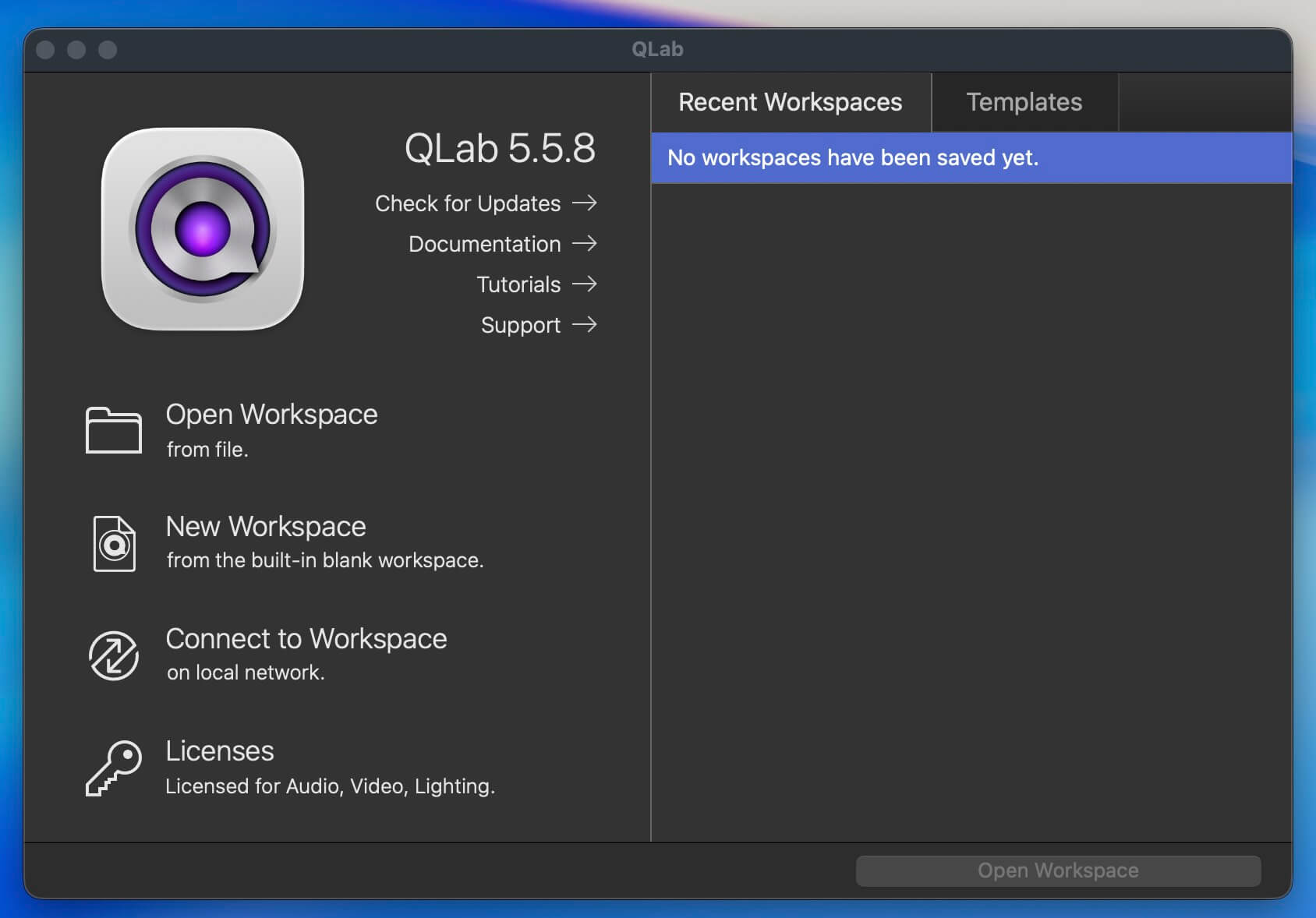Click the Connect to Workspace arrows icon

(x=114, y=655)
